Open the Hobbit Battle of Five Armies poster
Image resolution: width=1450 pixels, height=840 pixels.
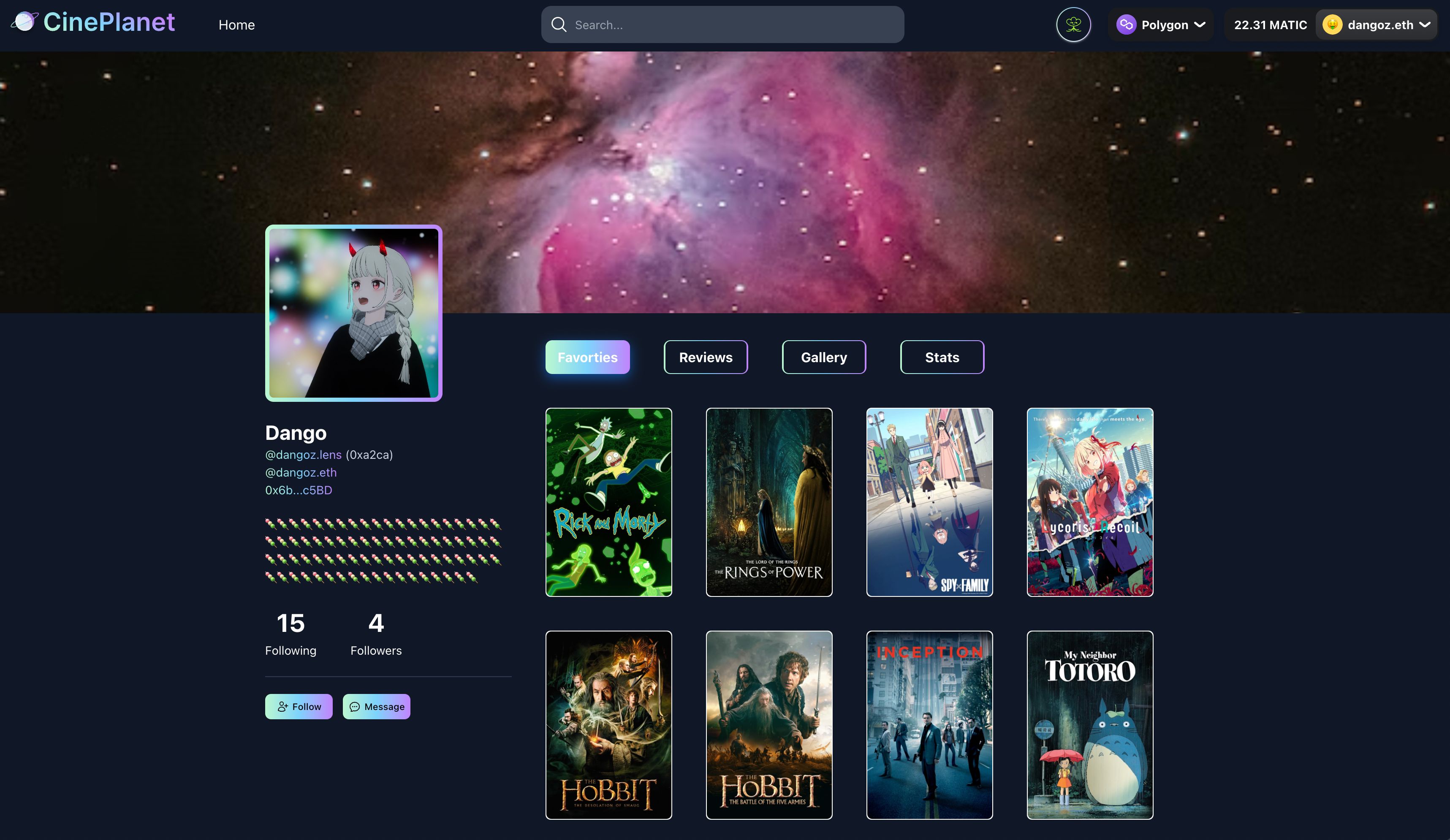[769, 725]
